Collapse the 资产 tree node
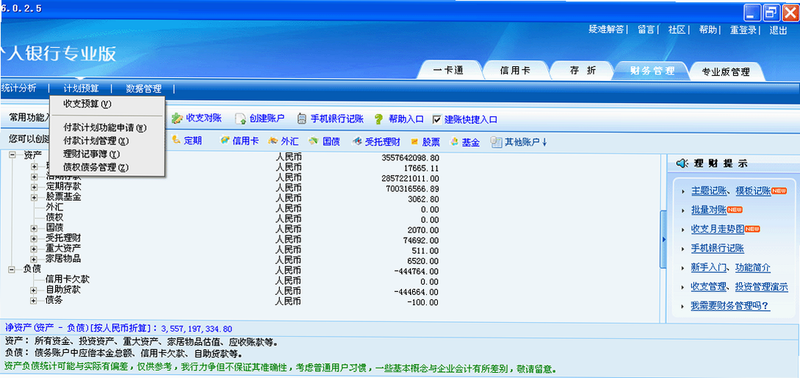 pos(12,156)
